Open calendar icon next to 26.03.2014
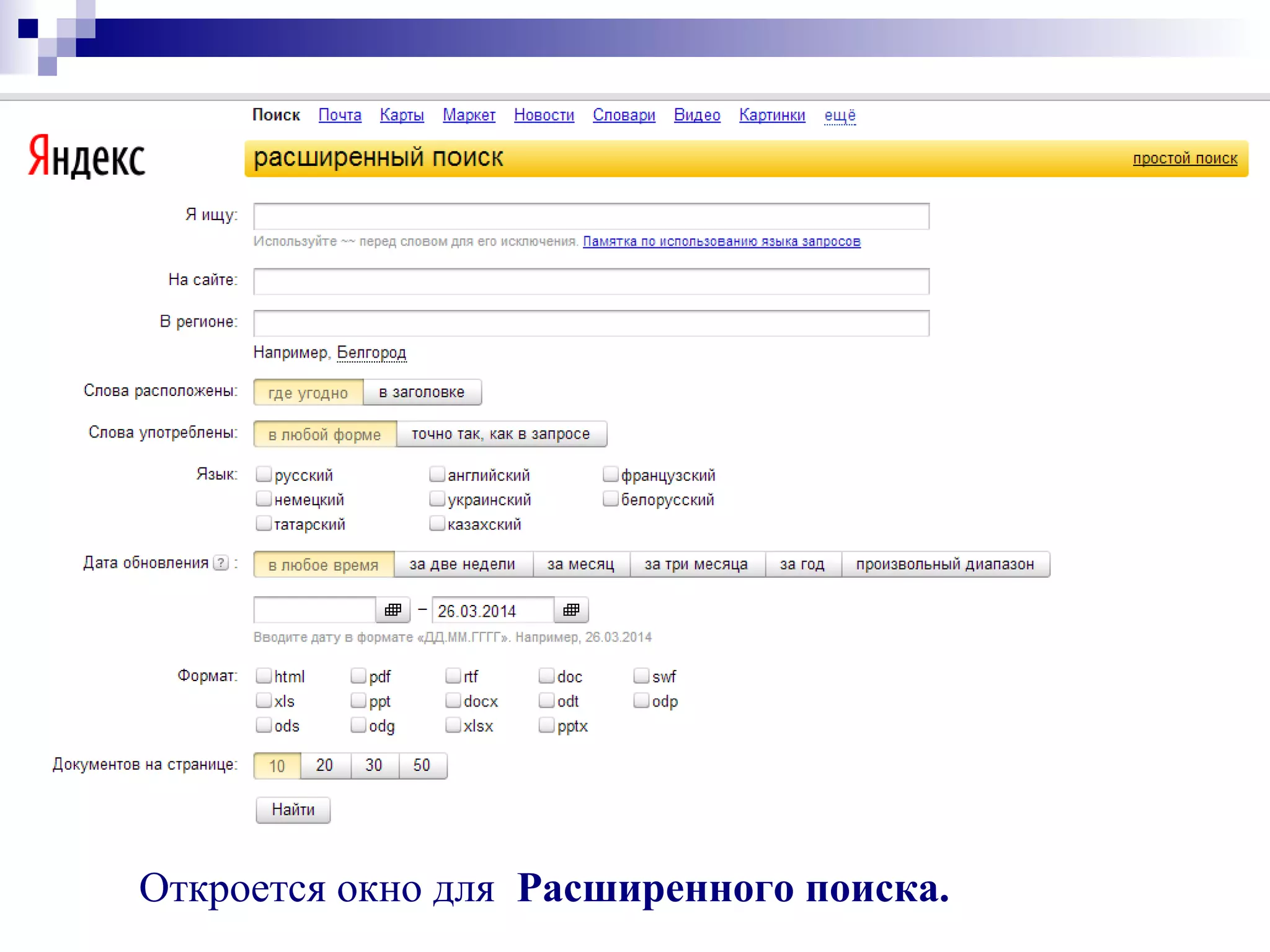The height and width of the screenshot is (952, 1270). pyautogui.click(x=571, y=610)
